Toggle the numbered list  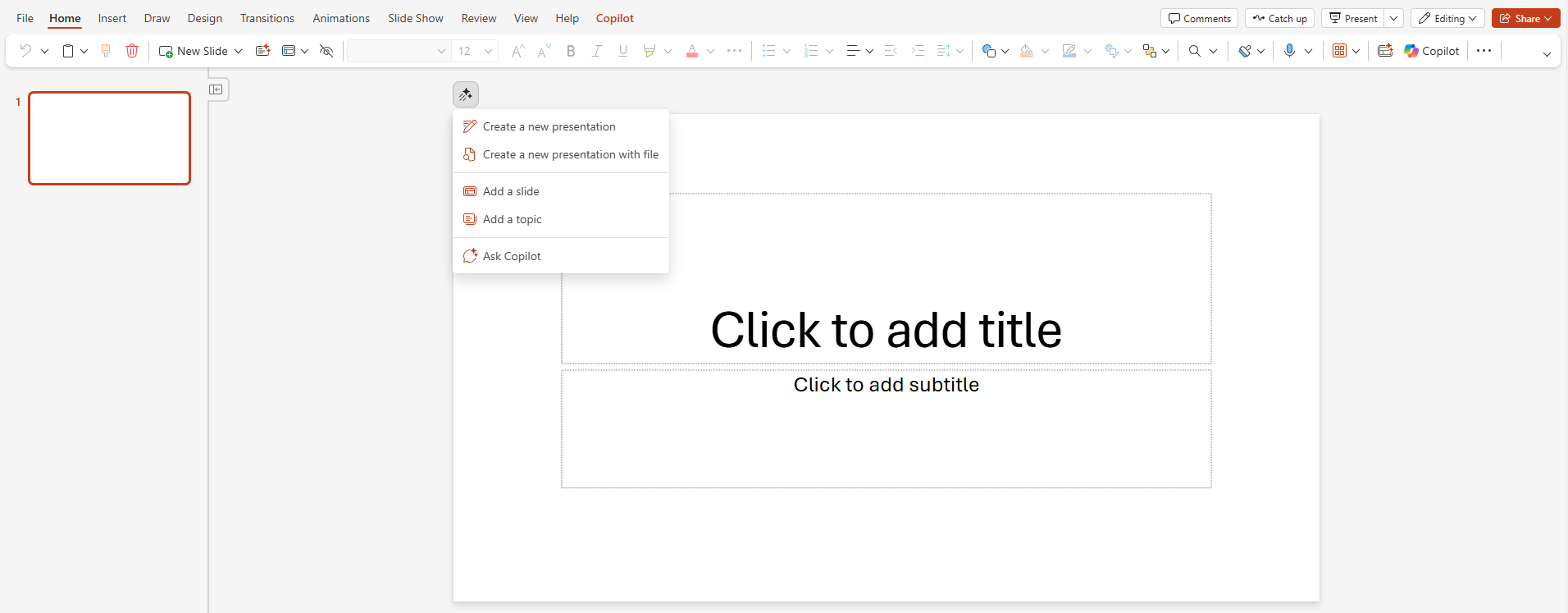click(811, 51)
